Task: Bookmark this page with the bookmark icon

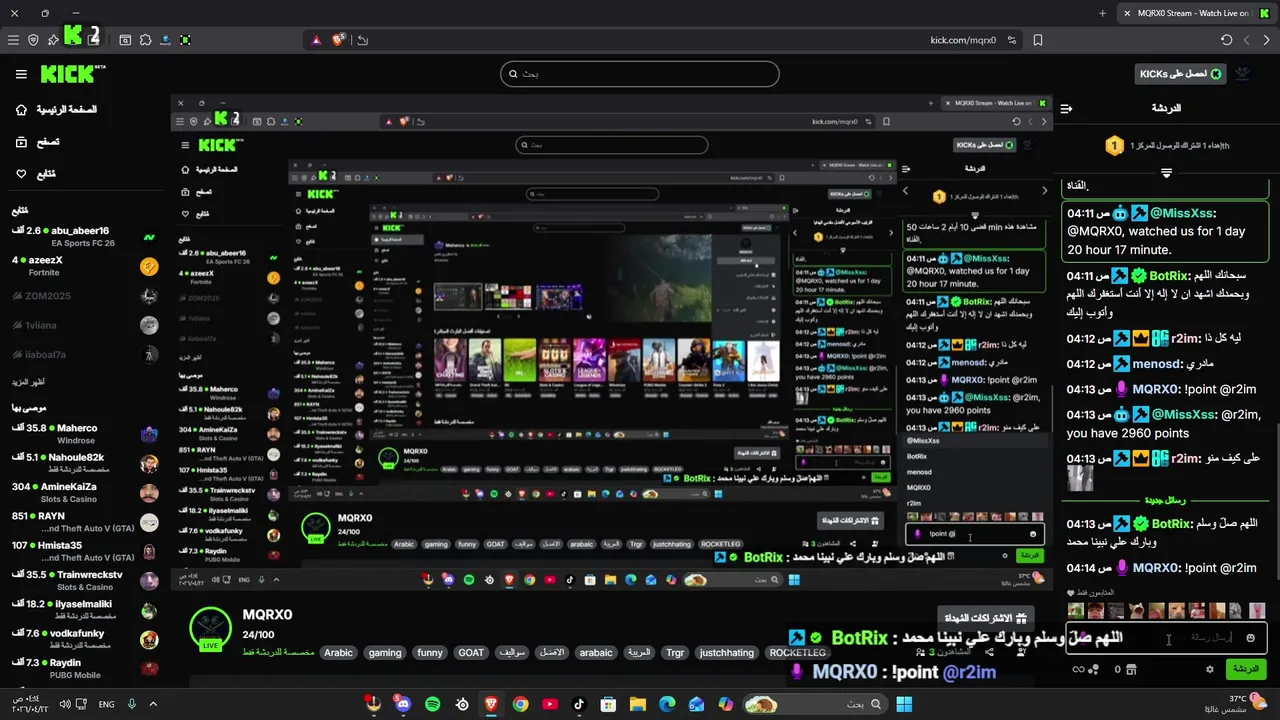Action: [1038, 40]
